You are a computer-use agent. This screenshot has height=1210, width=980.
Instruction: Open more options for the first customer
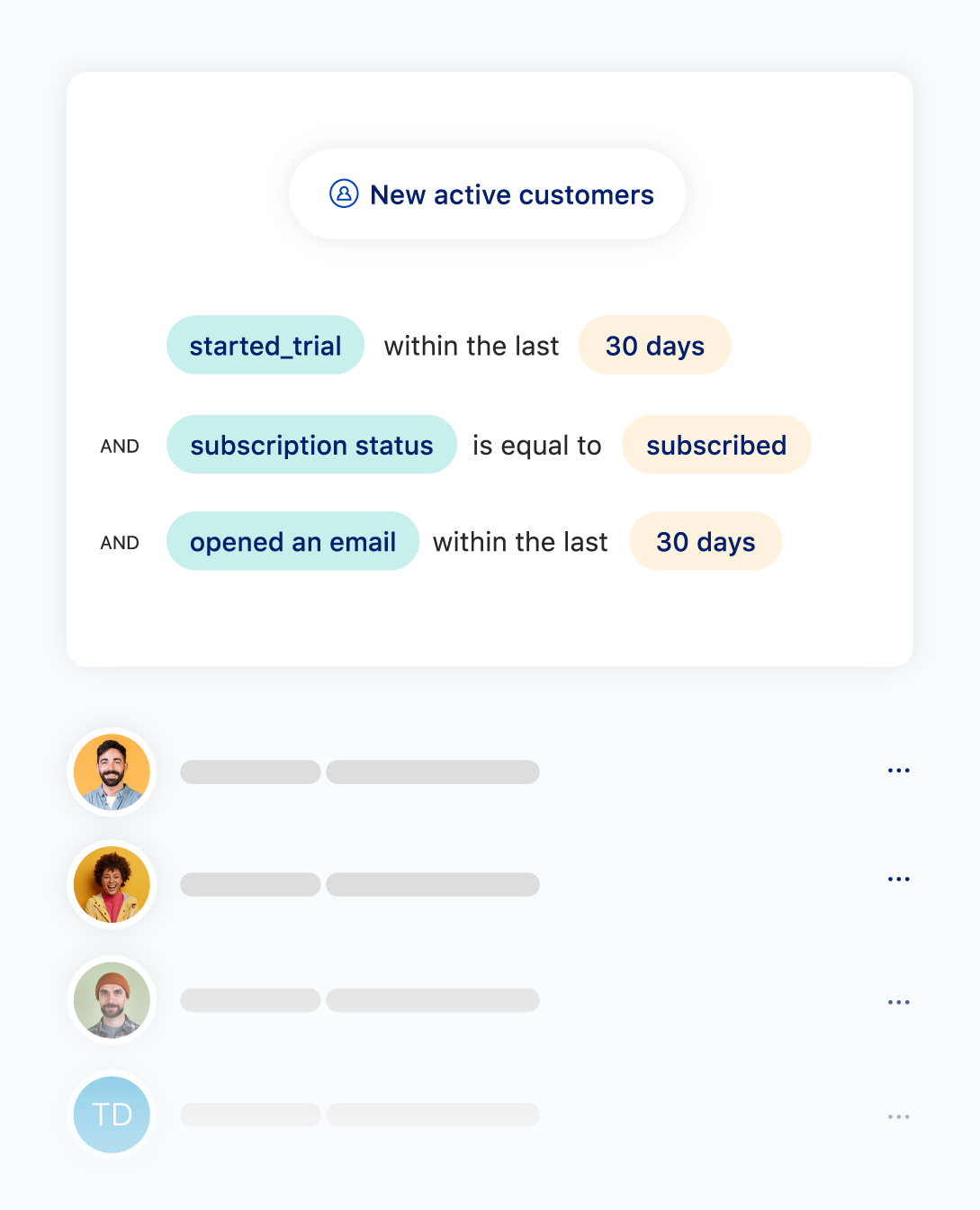898,771
